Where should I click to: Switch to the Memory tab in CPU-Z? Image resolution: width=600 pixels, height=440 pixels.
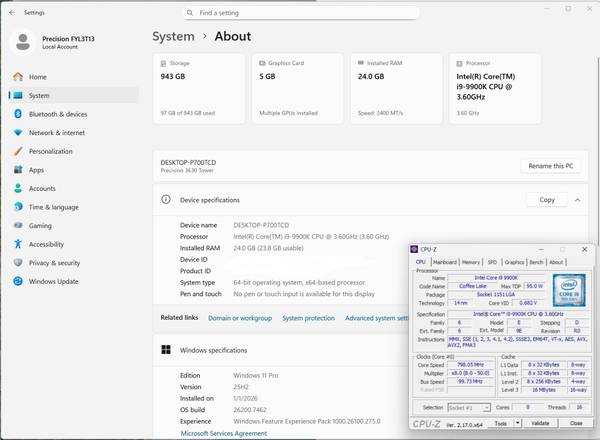[x=471, y=262]
